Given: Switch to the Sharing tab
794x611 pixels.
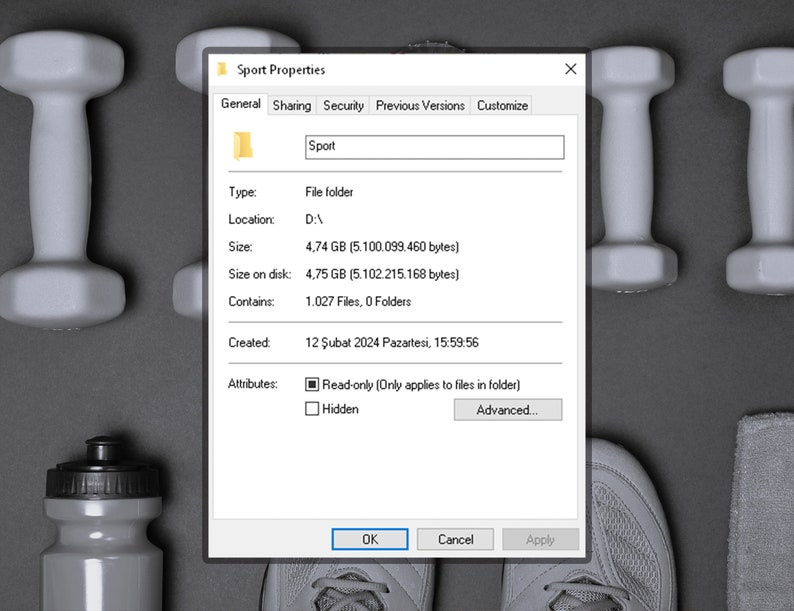Looking at the screenshot, I should click(292, 105).
